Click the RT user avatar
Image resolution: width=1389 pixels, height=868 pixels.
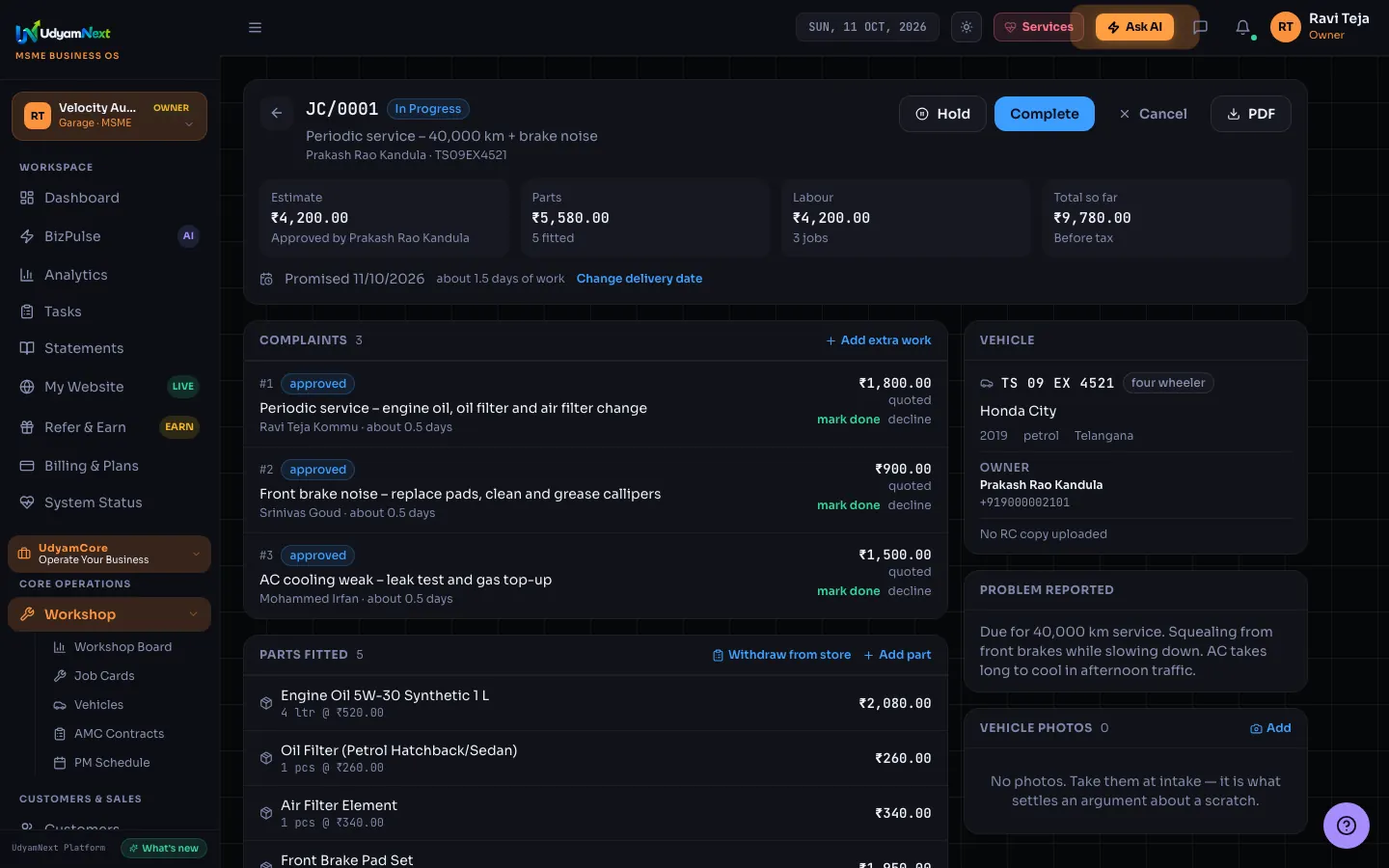click(1286, 27)
